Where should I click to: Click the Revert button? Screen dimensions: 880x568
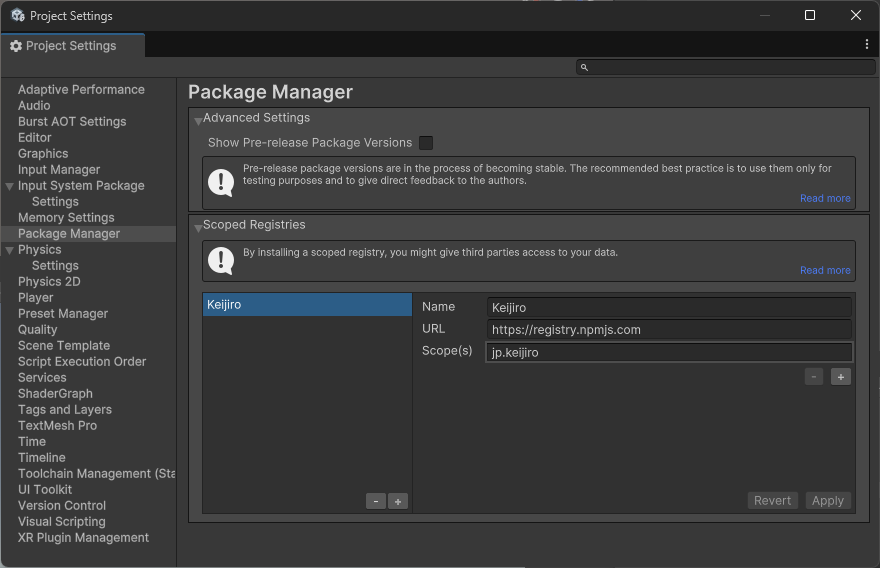coord(772,501)
